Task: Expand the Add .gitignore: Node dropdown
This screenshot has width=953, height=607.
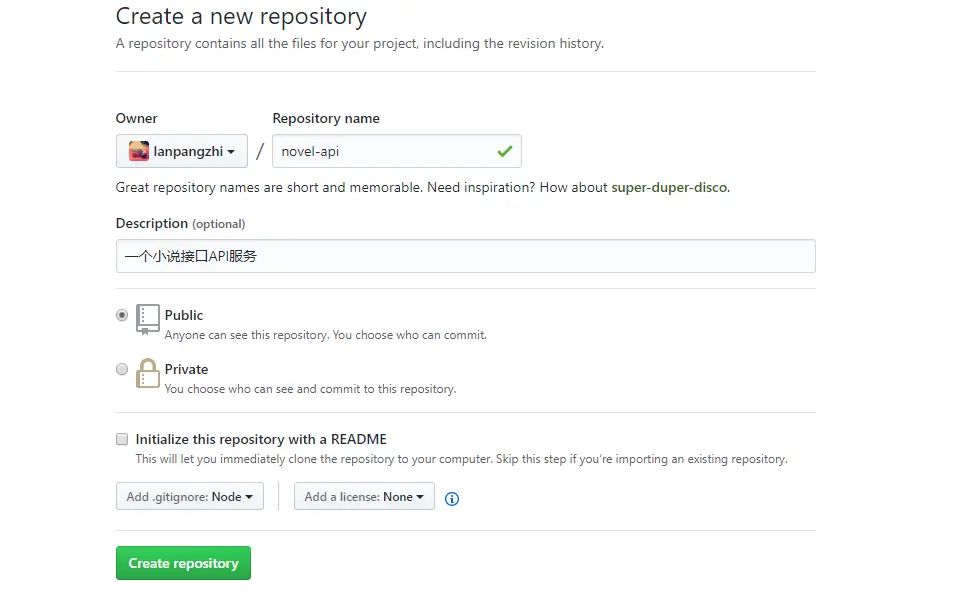Action: tap(189, 497)
